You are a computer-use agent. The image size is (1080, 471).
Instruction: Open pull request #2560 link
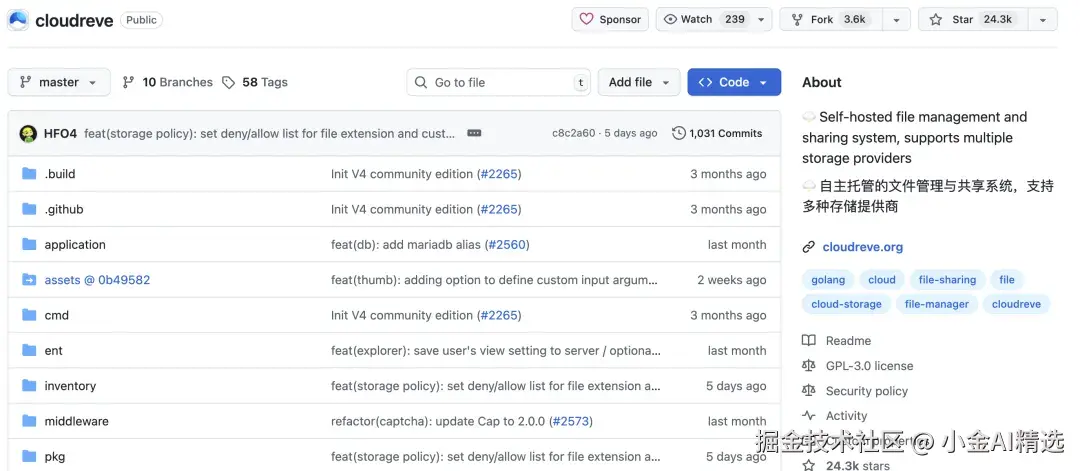coord(507,244)
